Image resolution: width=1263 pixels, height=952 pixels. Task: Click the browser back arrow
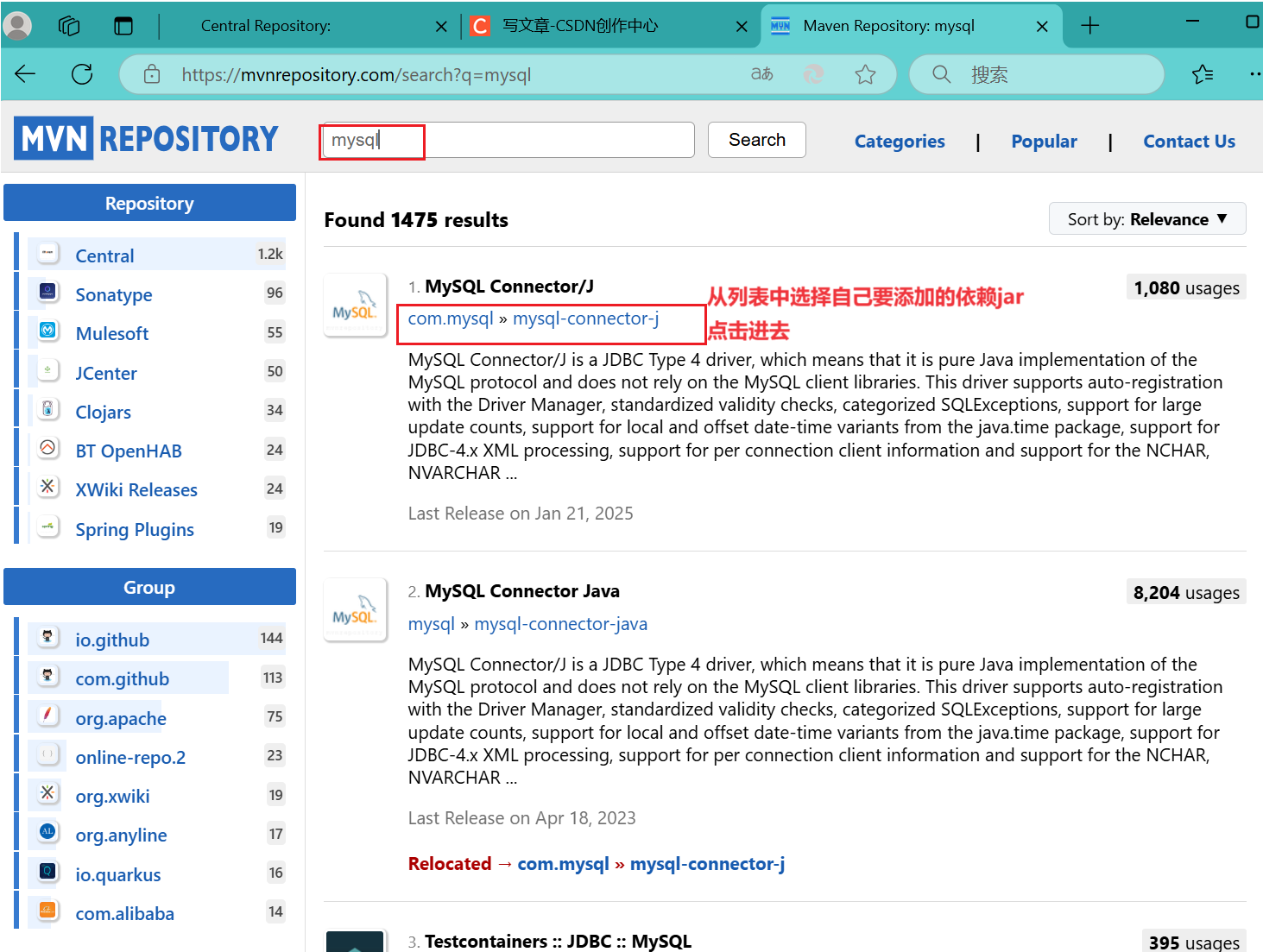[25, 74]
